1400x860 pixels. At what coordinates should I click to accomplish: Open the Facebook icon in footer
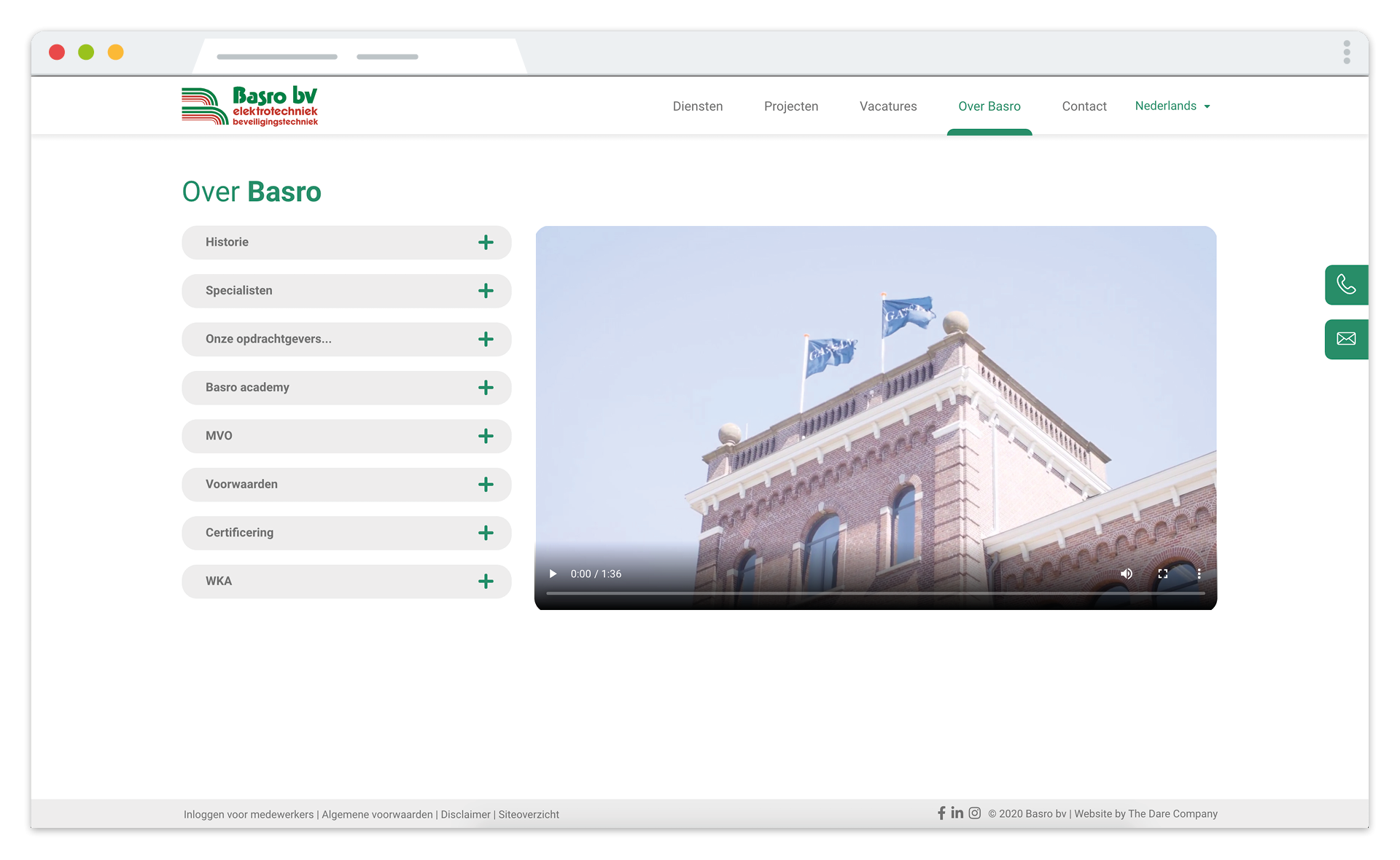[941, 813]
